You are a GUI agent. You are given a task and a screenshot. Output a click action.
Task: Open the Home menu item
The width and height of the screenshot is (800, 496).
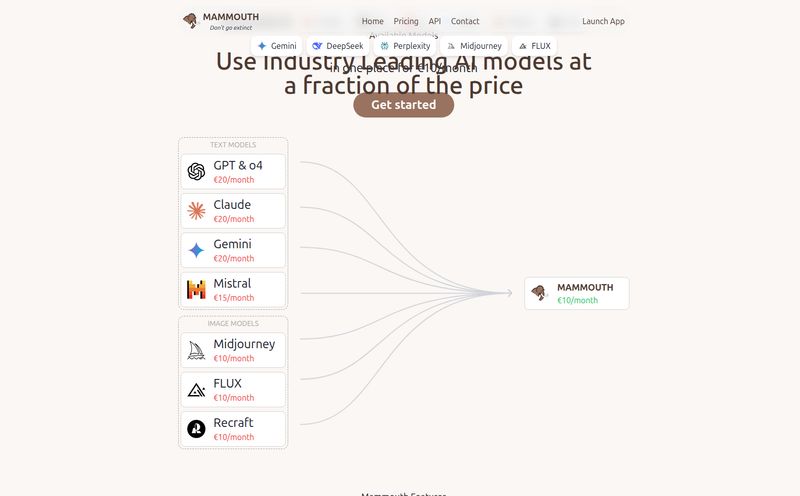(372, 21)
